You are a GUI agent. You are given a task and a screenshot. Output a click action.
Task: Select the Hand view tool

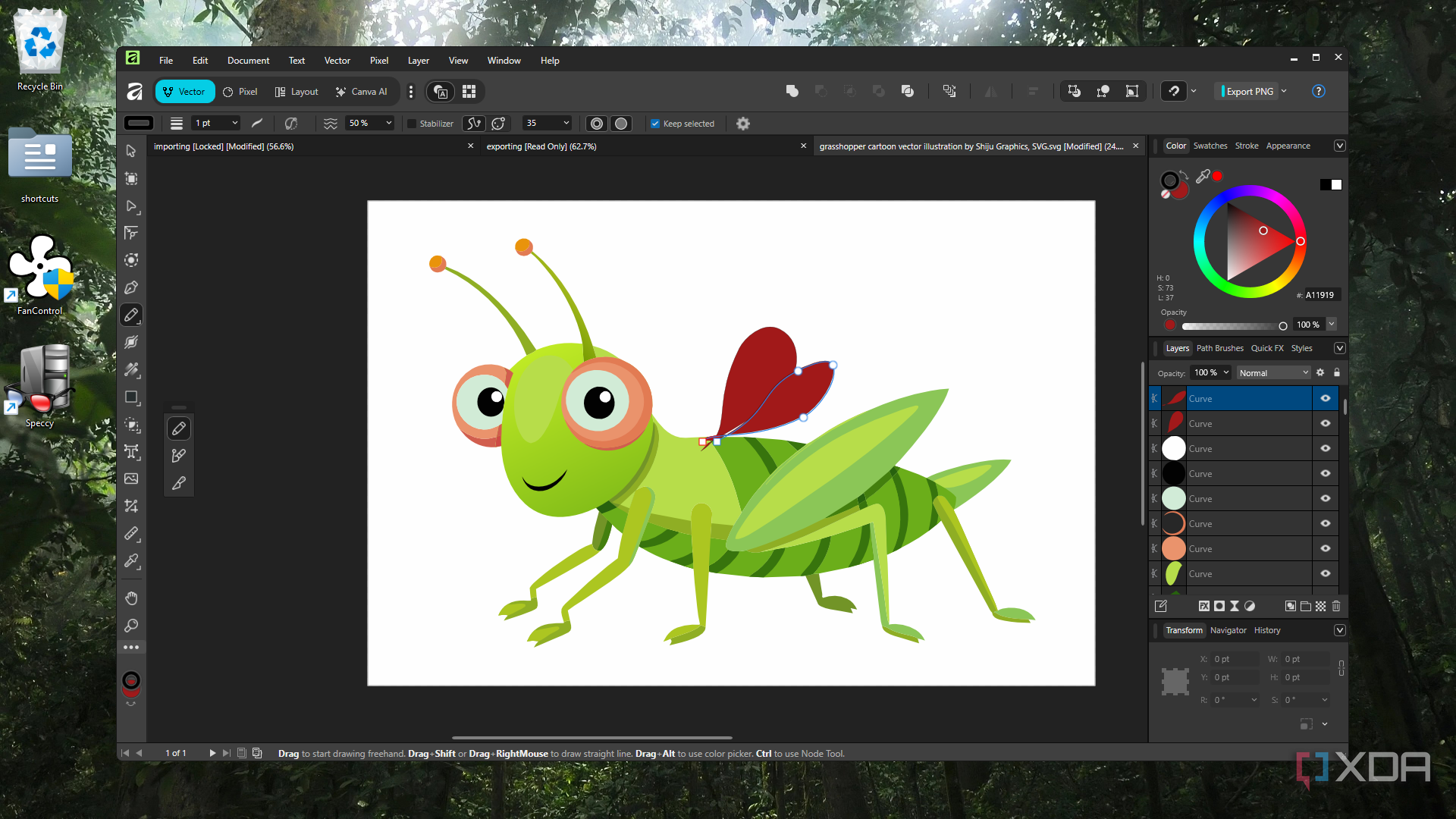pos(131,598)
